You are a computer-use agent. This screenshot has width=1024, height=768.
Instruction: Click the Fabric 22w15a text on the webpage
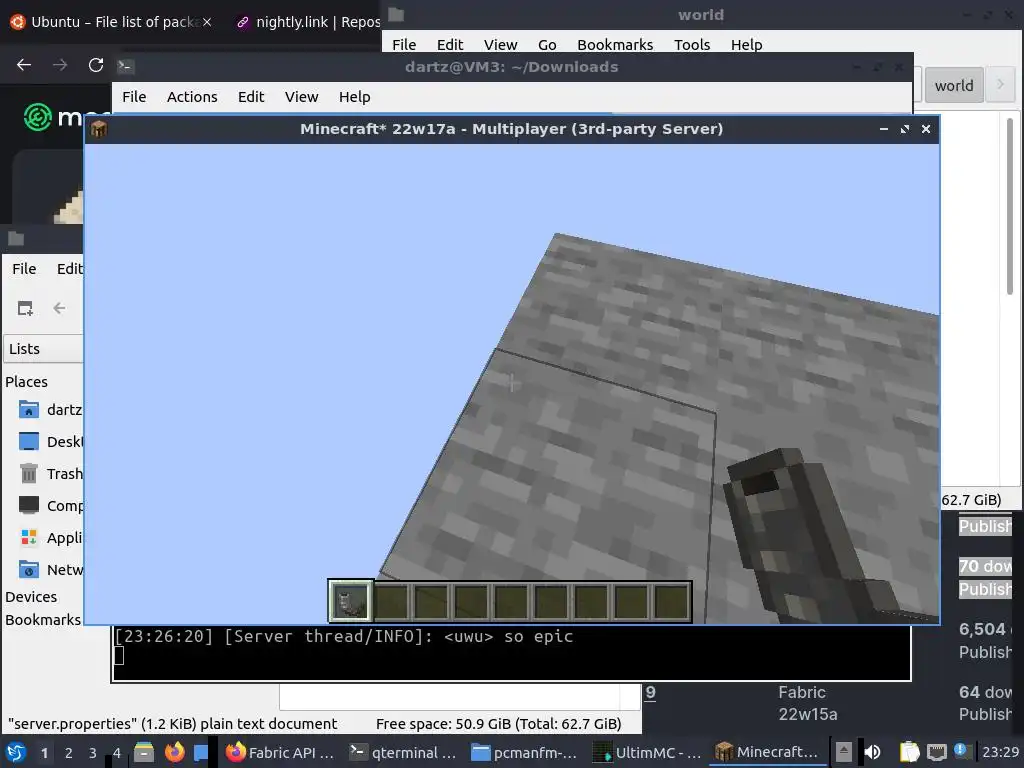pos(807,703)
